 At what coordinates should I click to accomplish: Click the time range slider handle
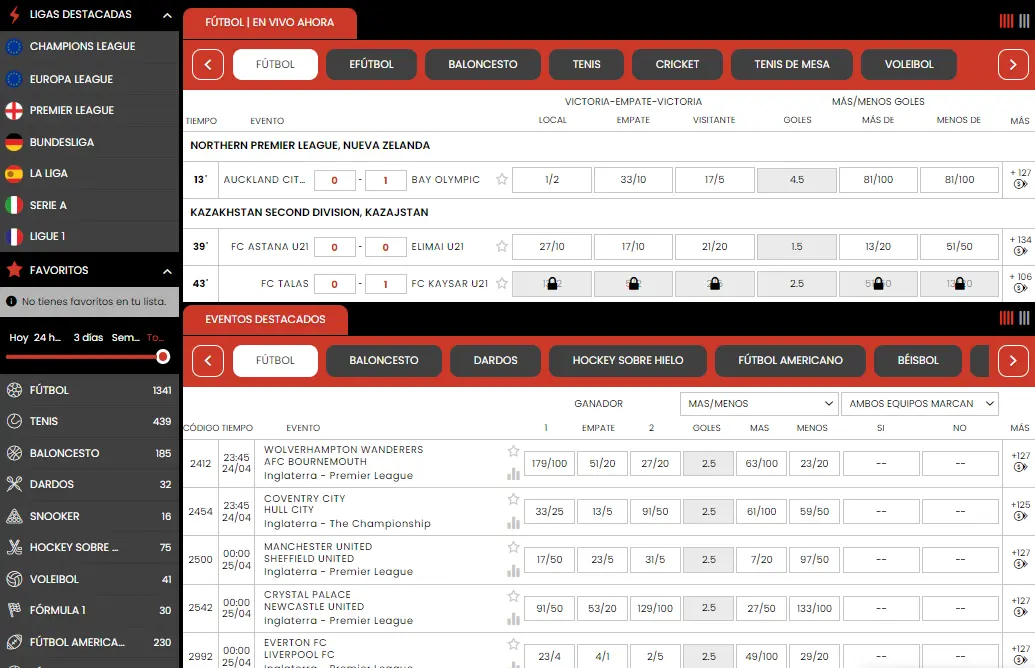coord(163,357)
